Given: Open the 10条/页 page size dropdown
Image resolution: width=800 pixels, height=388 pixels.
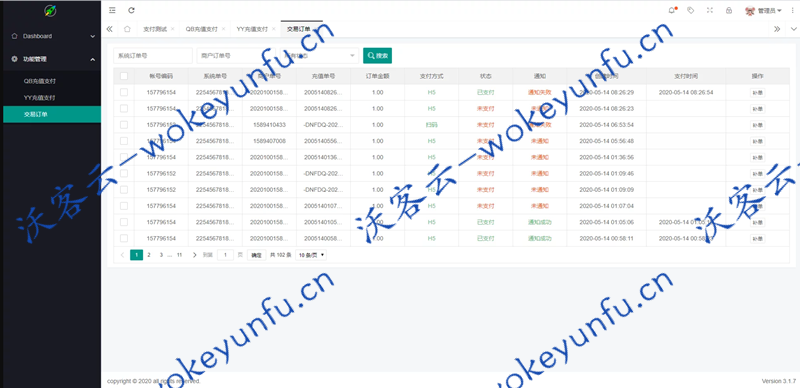Looking at the screenshot, I should tap(311, 255).
